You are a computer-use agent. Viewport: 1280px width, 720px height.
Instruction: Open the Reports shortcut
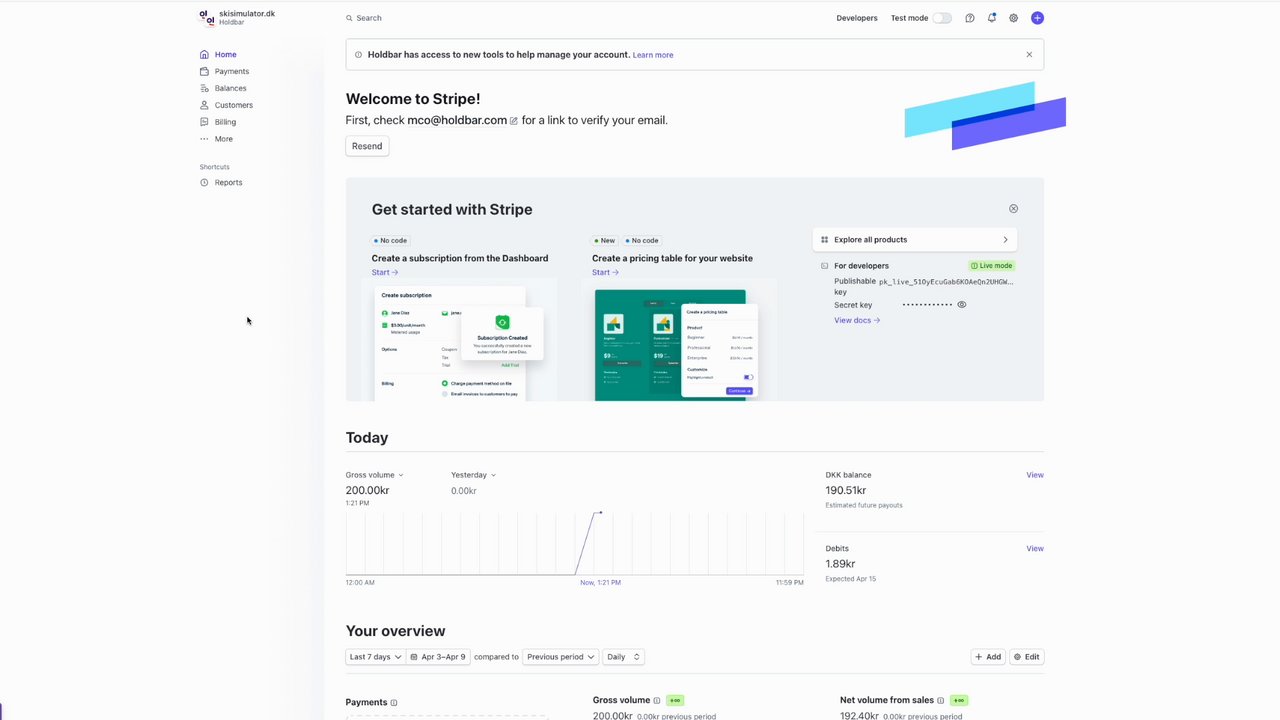(228, 183)
